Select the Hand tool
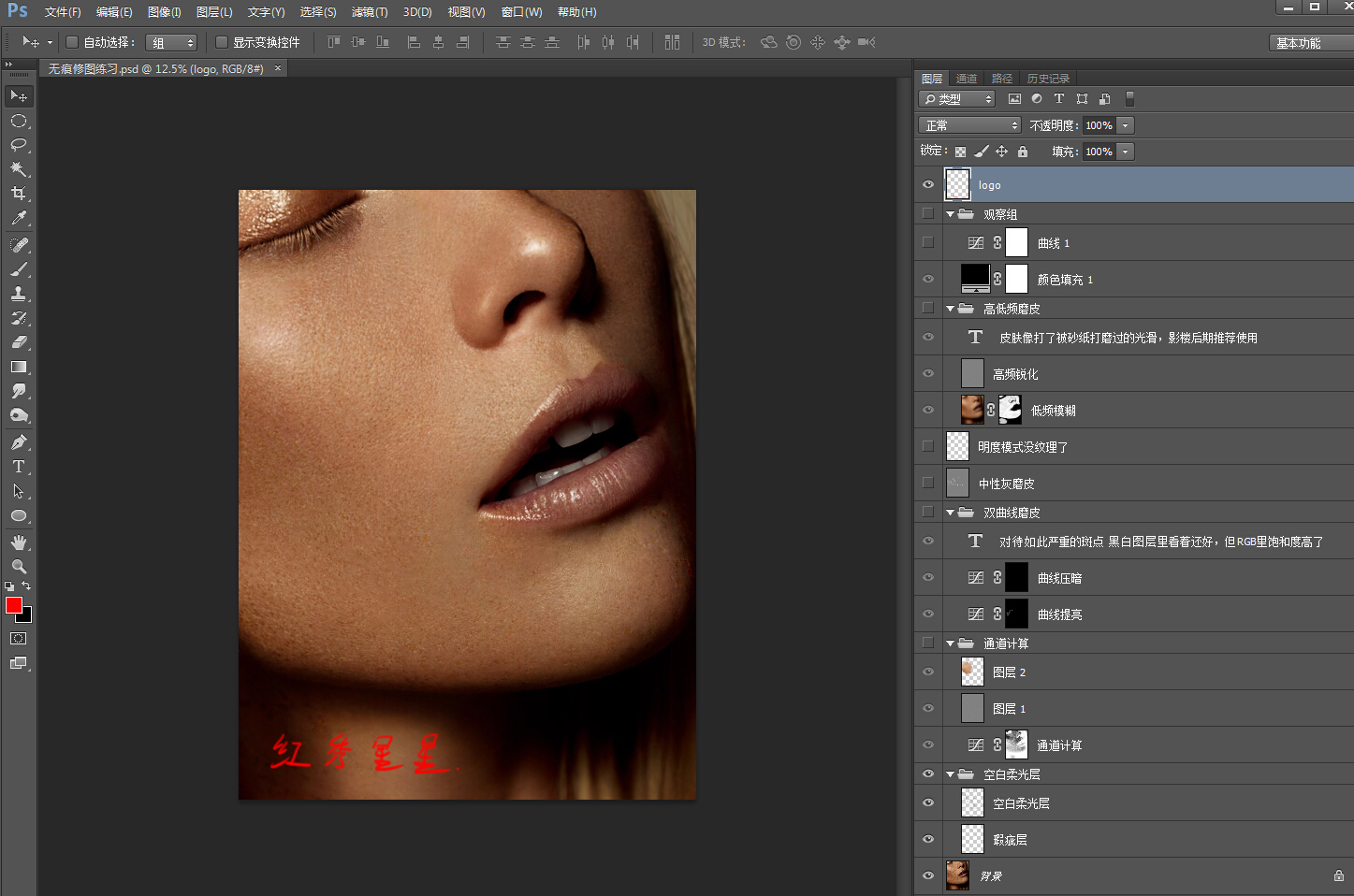The image size is (1354, 896). click(18, 542)
